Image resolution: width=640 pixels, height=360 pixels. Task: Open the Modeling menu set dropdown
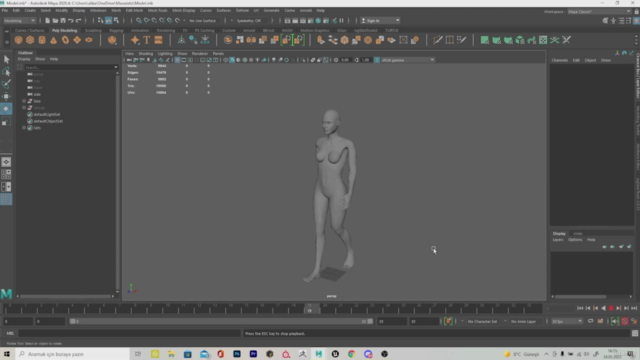(x=19, y=20)
